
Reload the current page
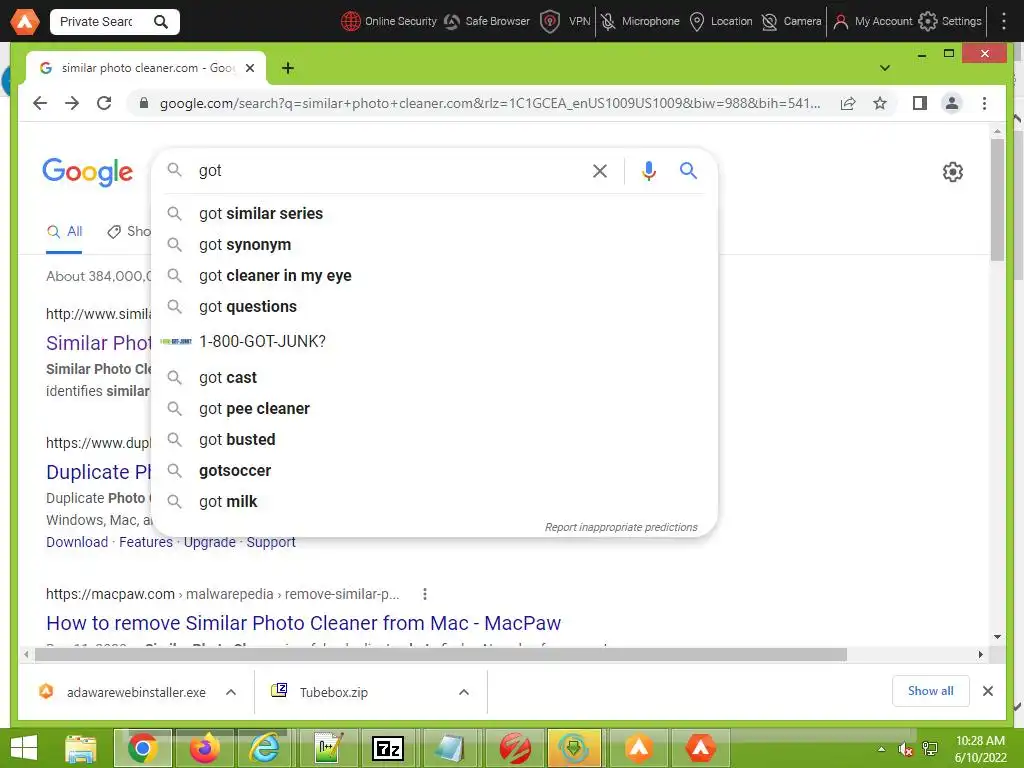tap(104, 103)
